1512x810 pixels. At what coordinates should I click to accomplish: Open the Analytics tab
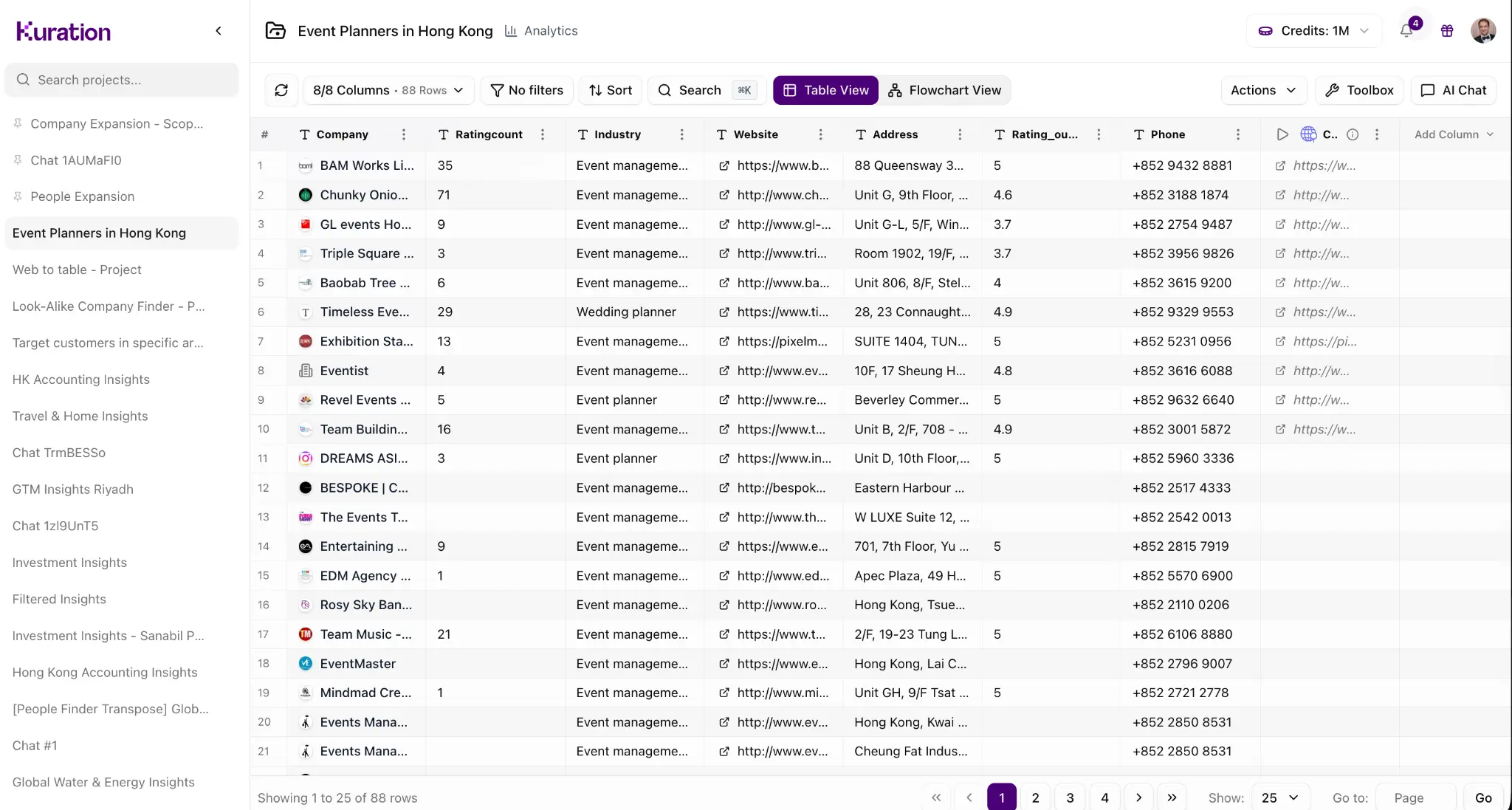coord(541,31)
